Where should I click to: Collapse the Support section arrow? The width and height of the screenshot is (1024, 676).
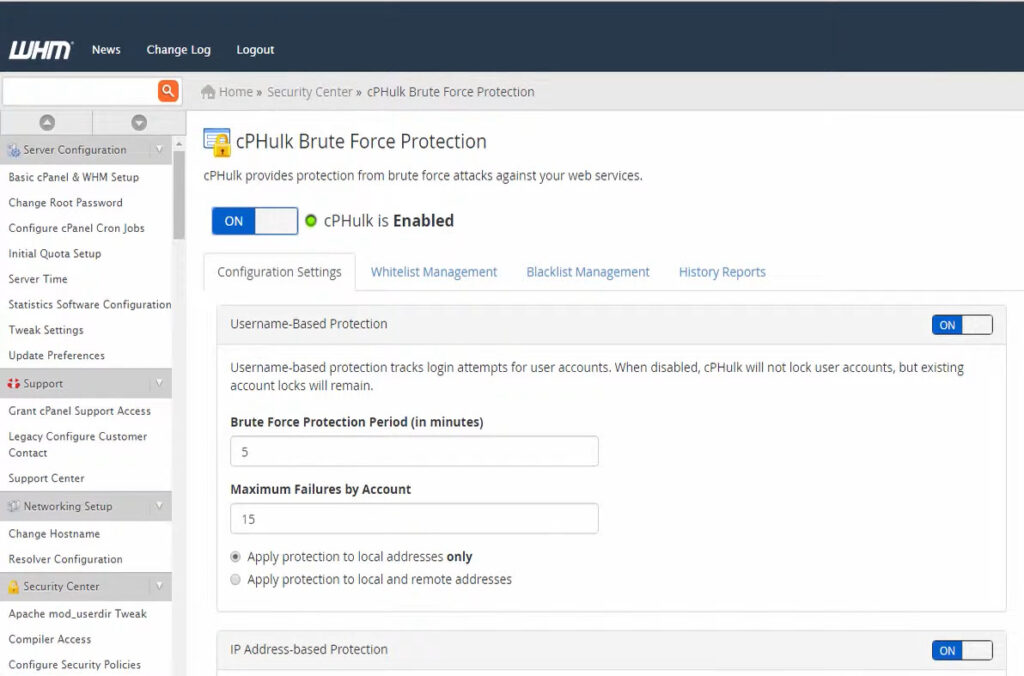pos(158,384)
